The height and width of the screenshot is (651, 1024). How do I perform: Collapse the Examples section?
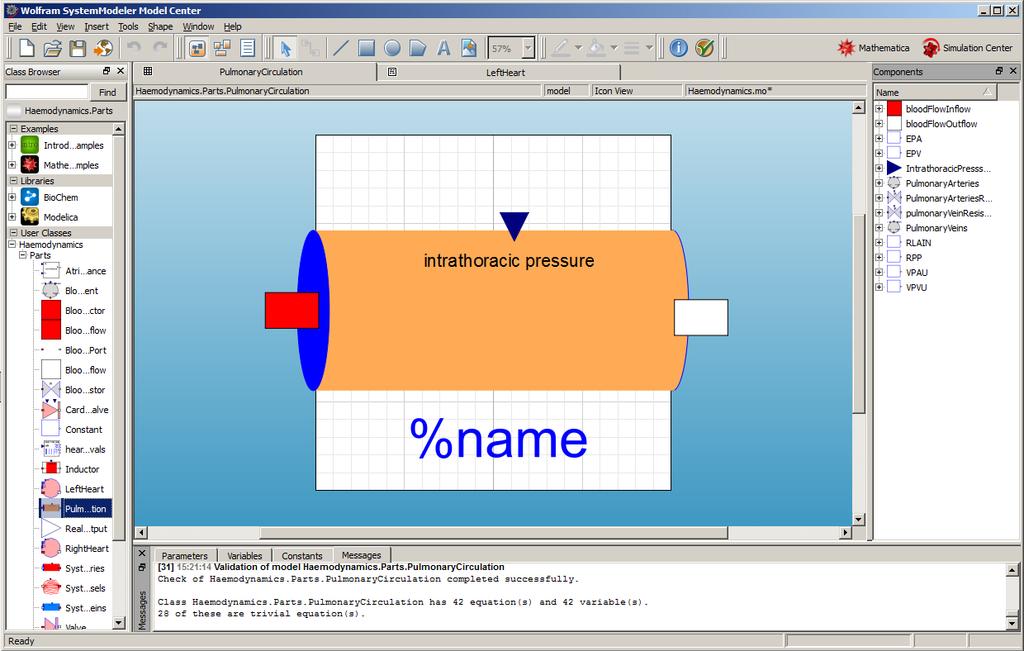click(13, 129)
